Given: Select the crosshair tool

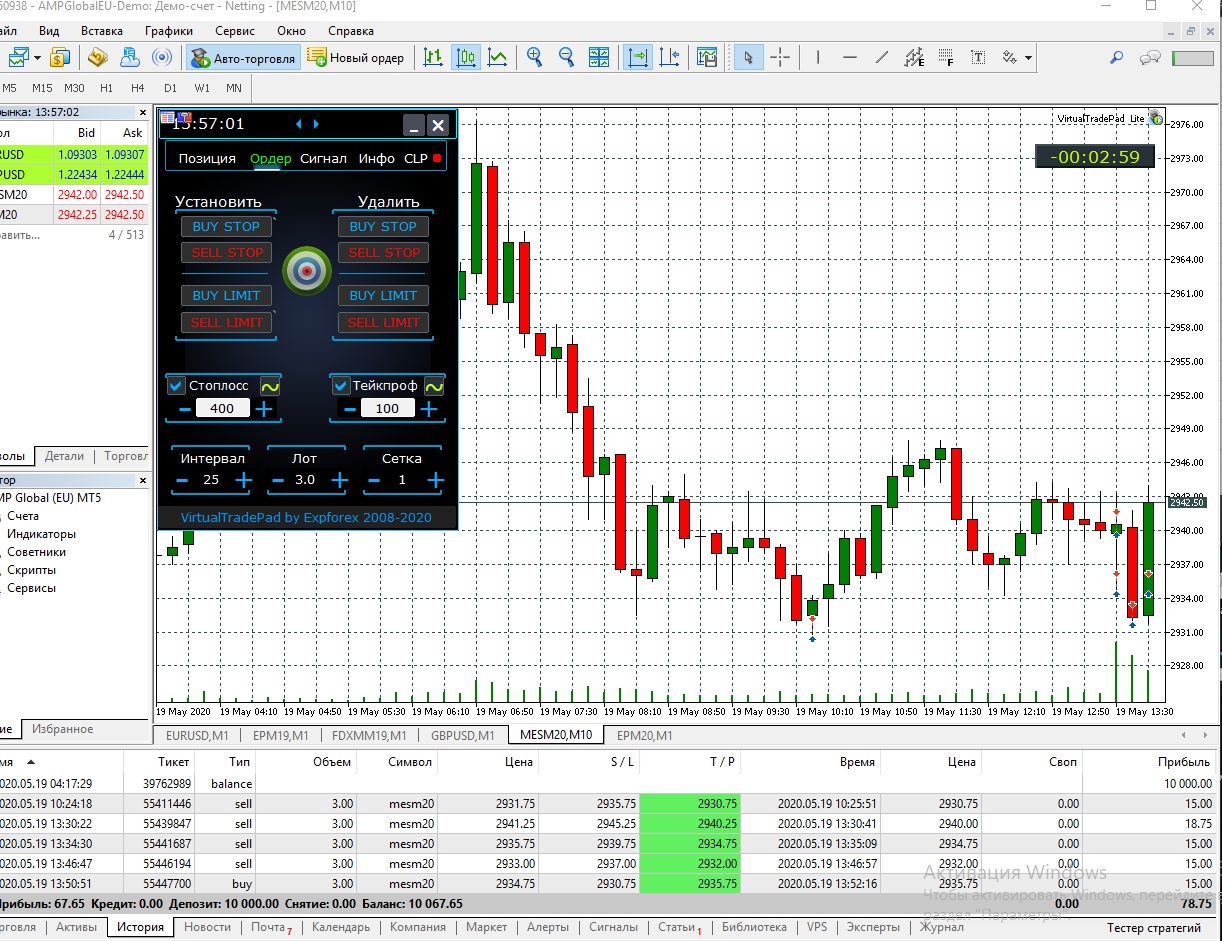Looking at the screenshot, I should 780,57.
